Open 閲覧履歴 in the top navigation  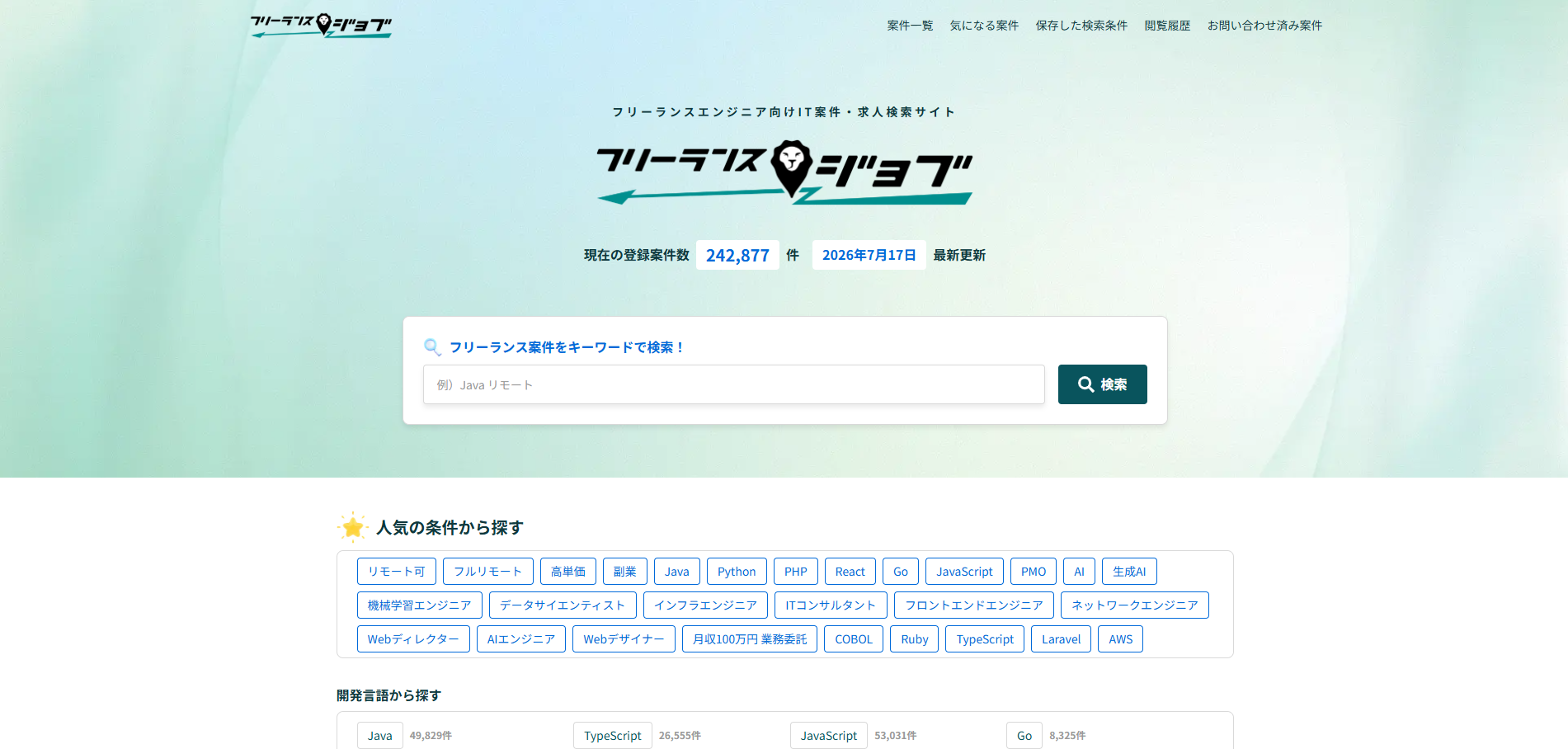coord(1167,26)
